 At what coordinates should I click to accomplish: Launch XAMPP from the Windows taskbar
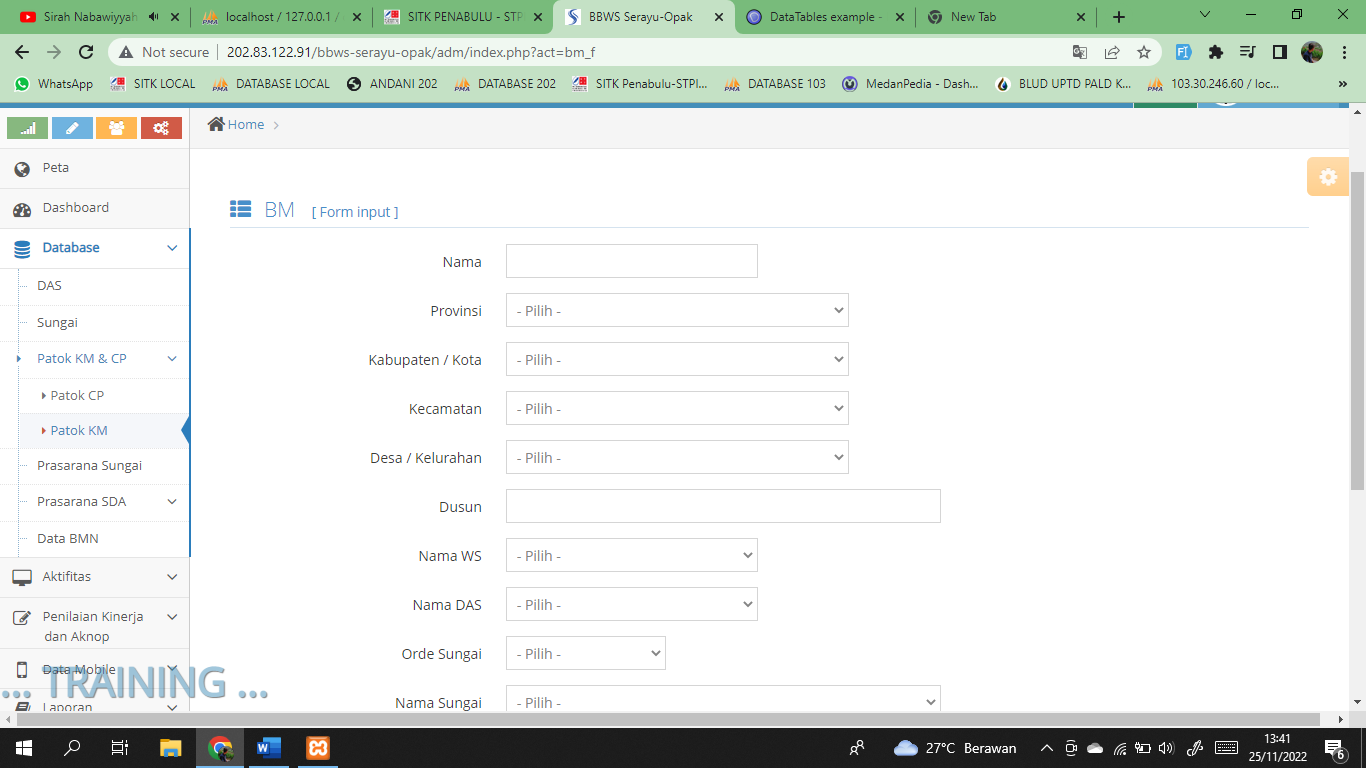(x=318, y=748)
